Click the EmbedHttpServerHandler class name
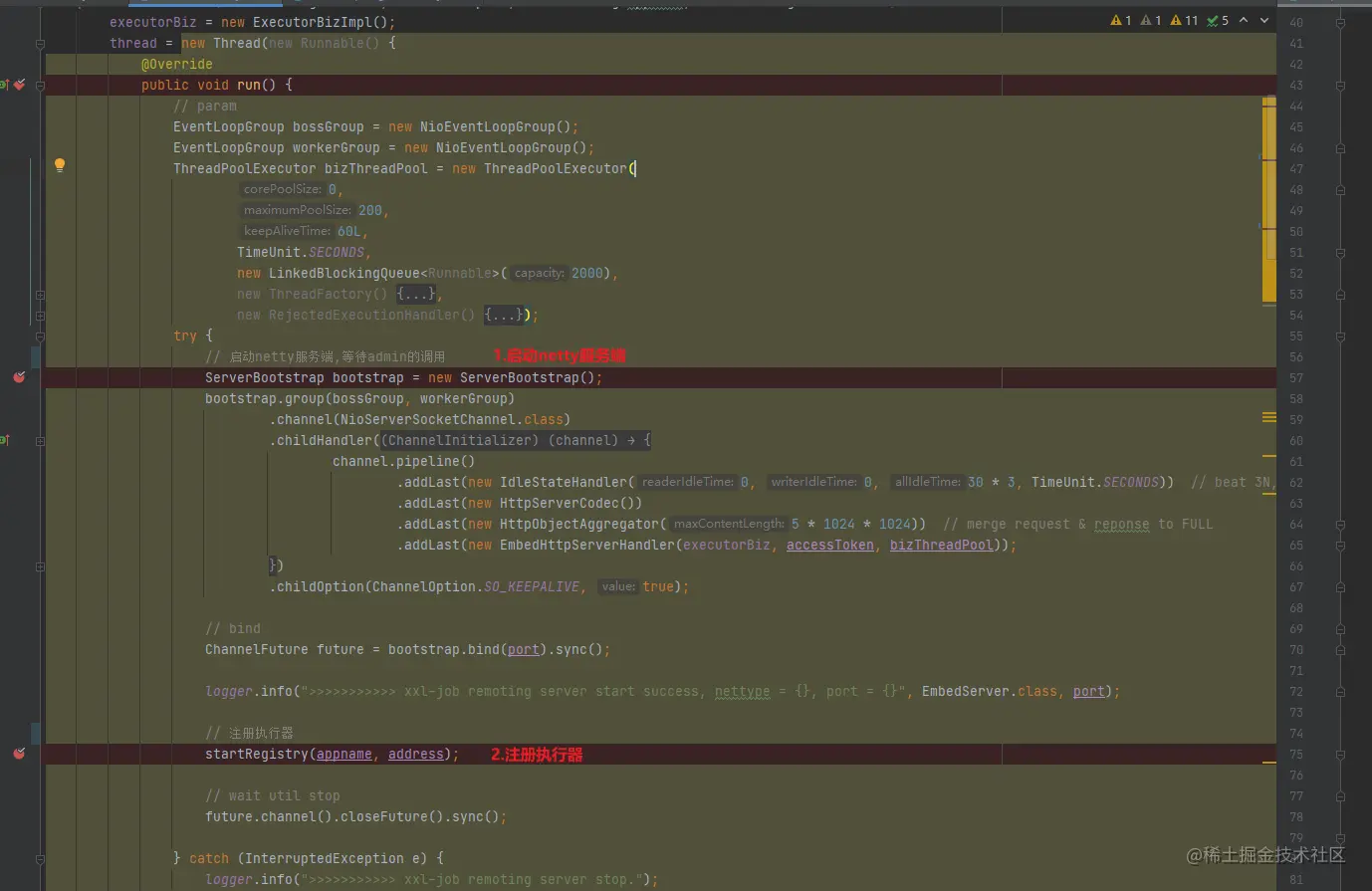This screenshot has height=891, width=1372. click(x=587, y=545)
